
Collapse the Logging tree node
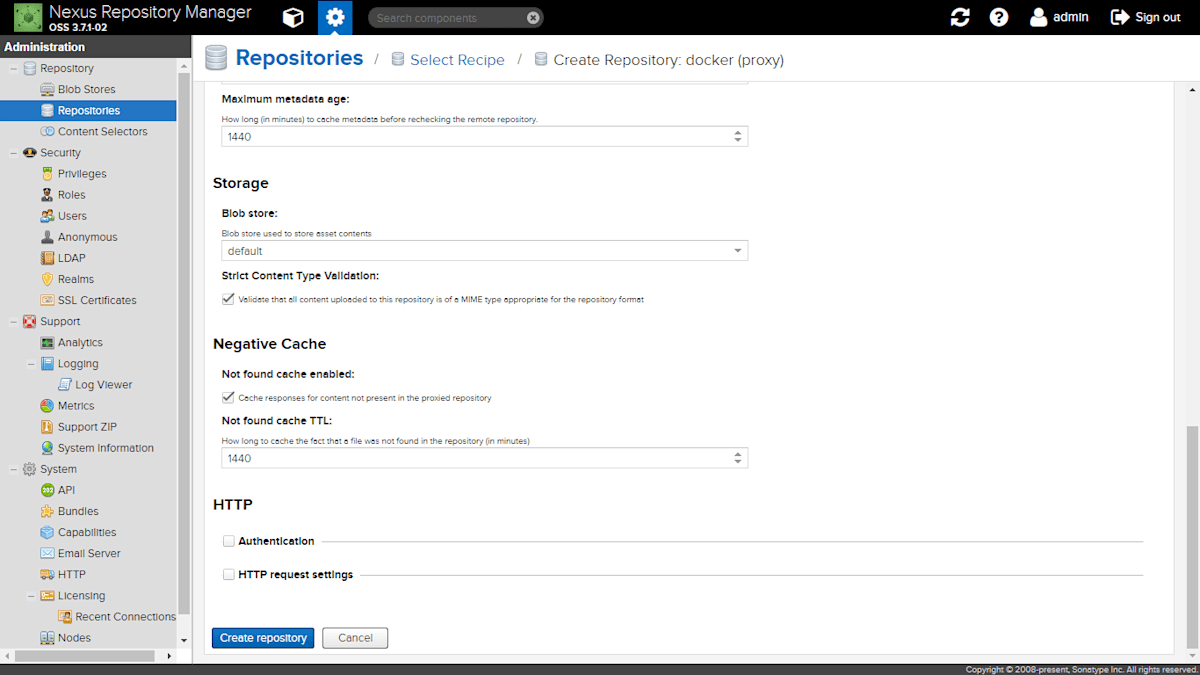pos(31,364)
